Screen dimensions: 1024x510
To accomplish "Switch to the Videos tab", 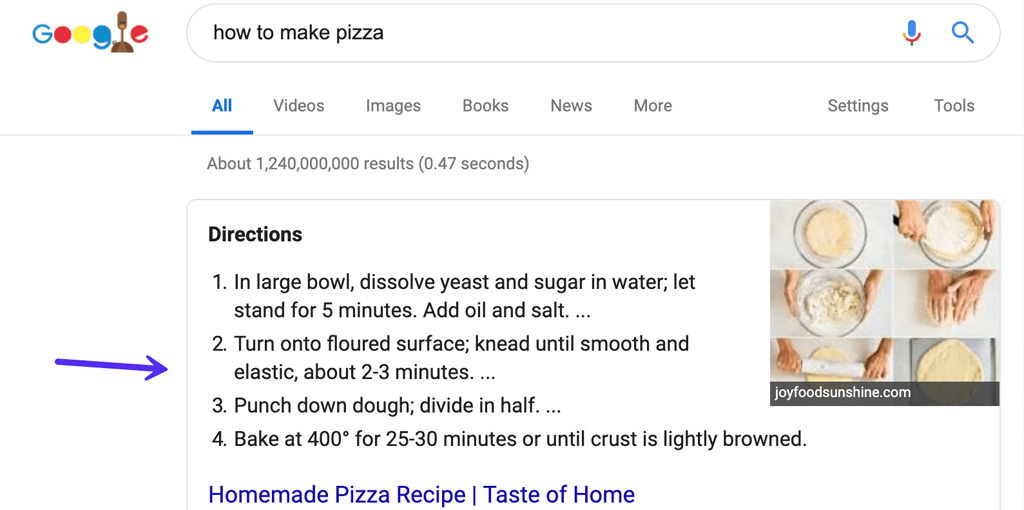I will (298, 106).
